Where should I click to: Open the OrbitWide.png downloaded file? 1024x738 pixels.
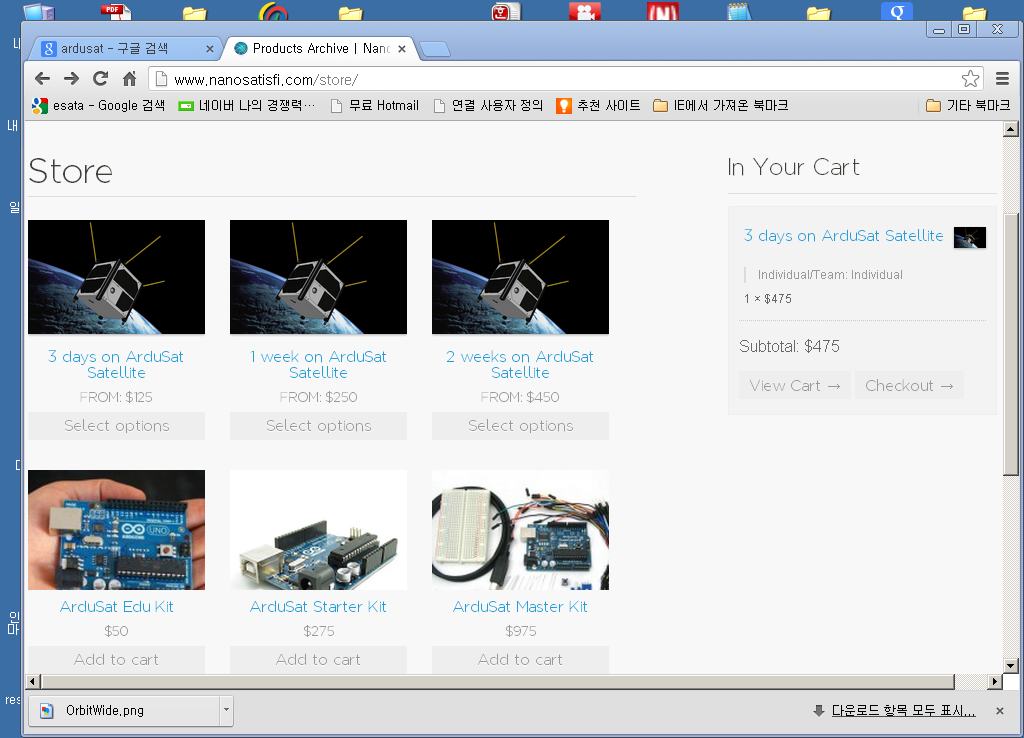pyautogui.click(x=124, y=711)
